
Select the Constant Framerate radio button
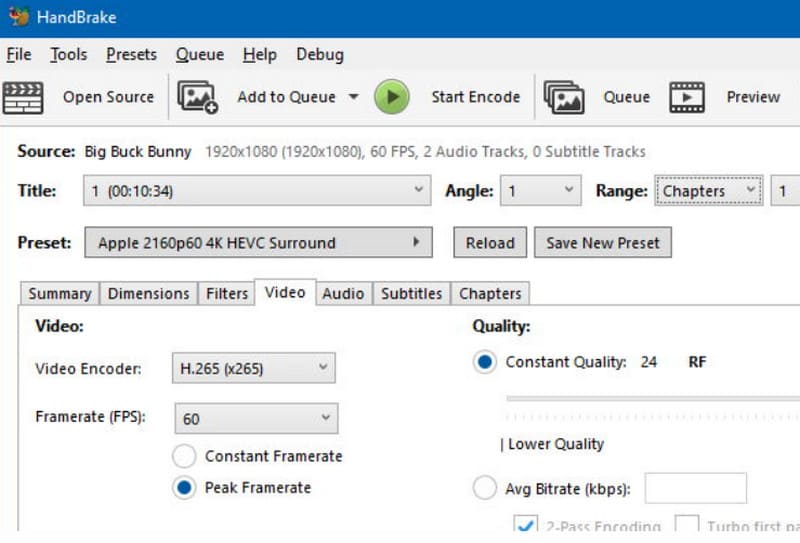[x=184, y=456]
